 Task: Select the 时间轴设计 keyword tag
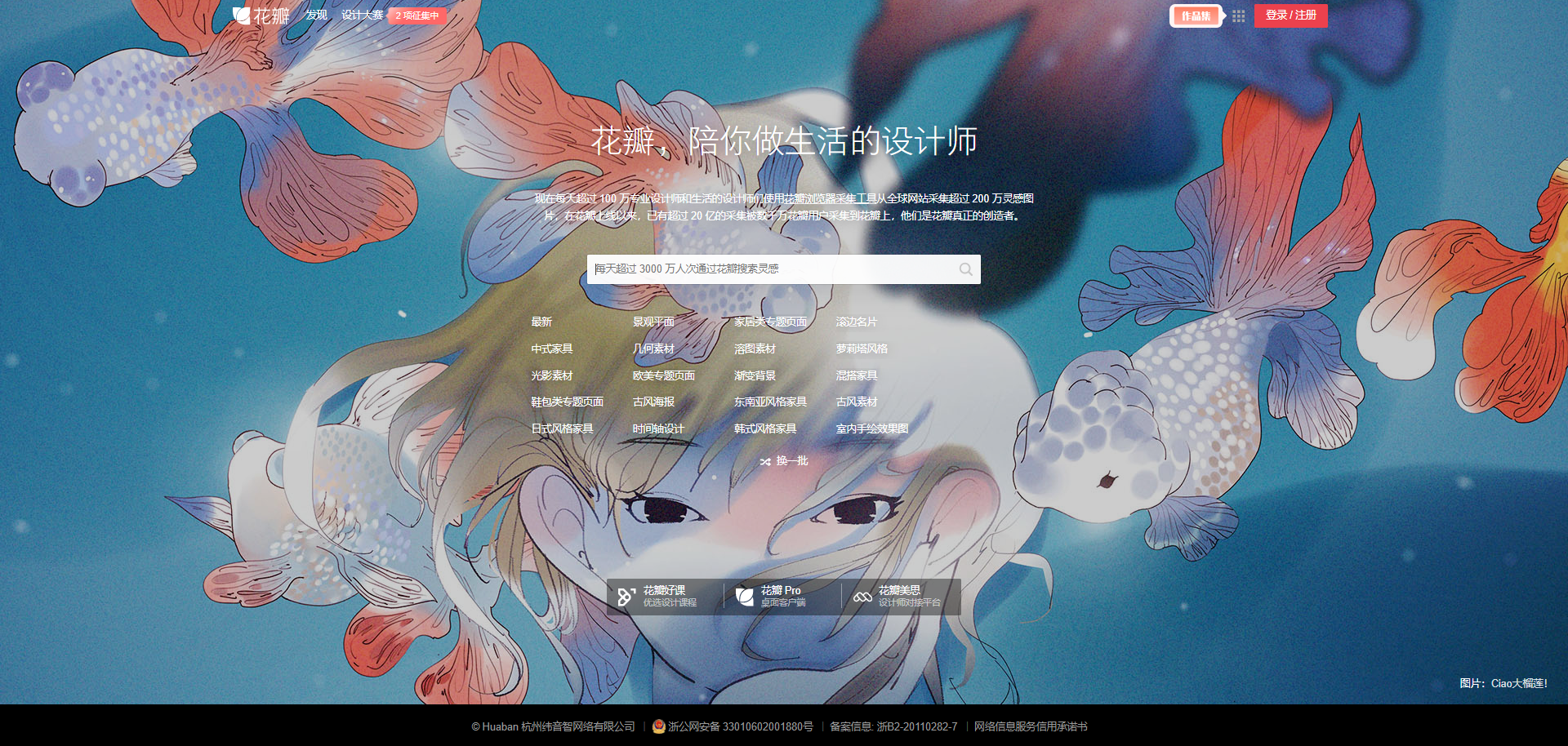[658, 429]
